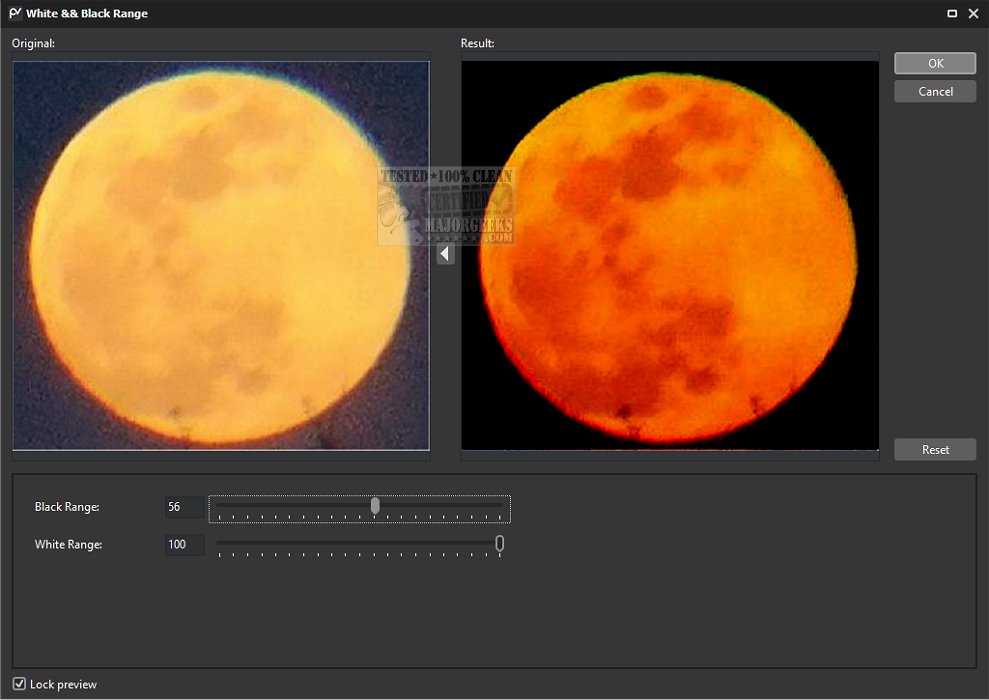Click the Result moon preview image
Screen dimensions: 989x700
(x=670, y=256)
